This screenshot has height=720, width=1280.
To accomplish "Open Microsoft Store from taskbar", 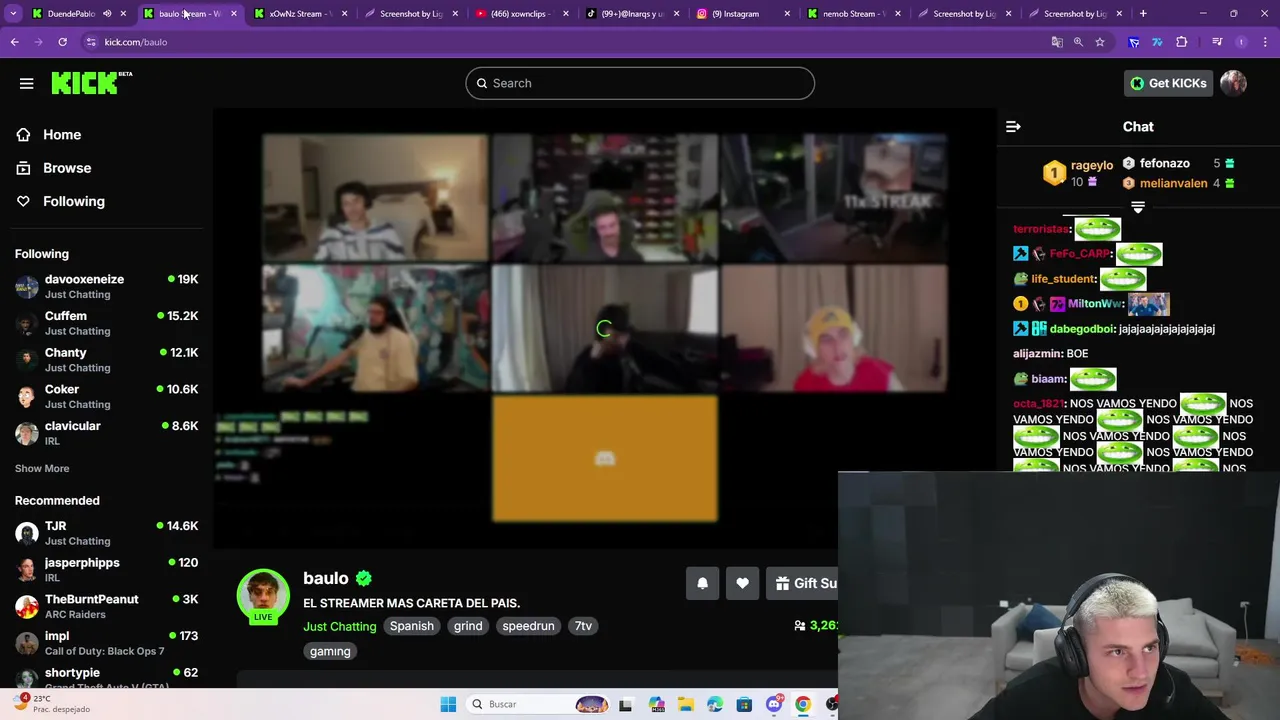I will coord(744,704).
